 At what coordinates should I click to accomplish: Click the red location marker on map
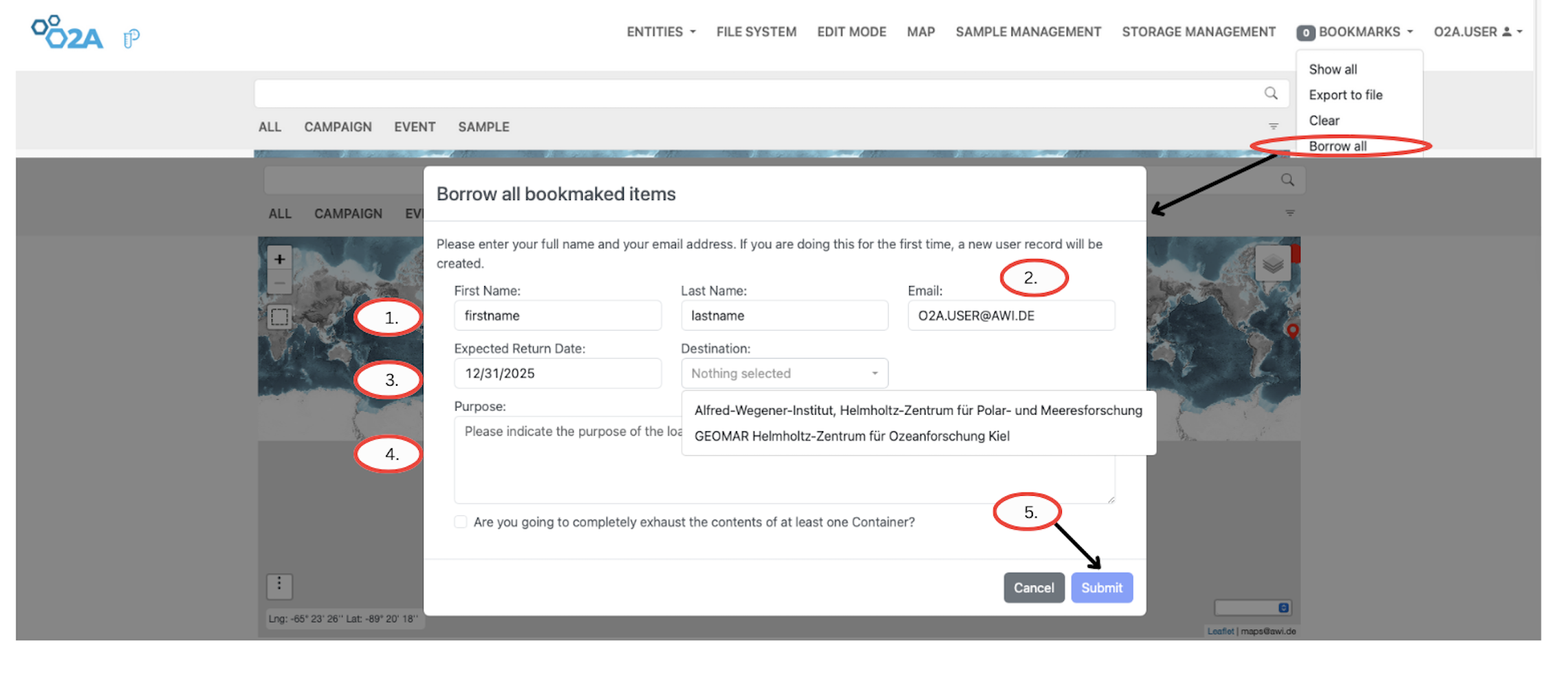pyautogui.click(x=1292, y=331)
